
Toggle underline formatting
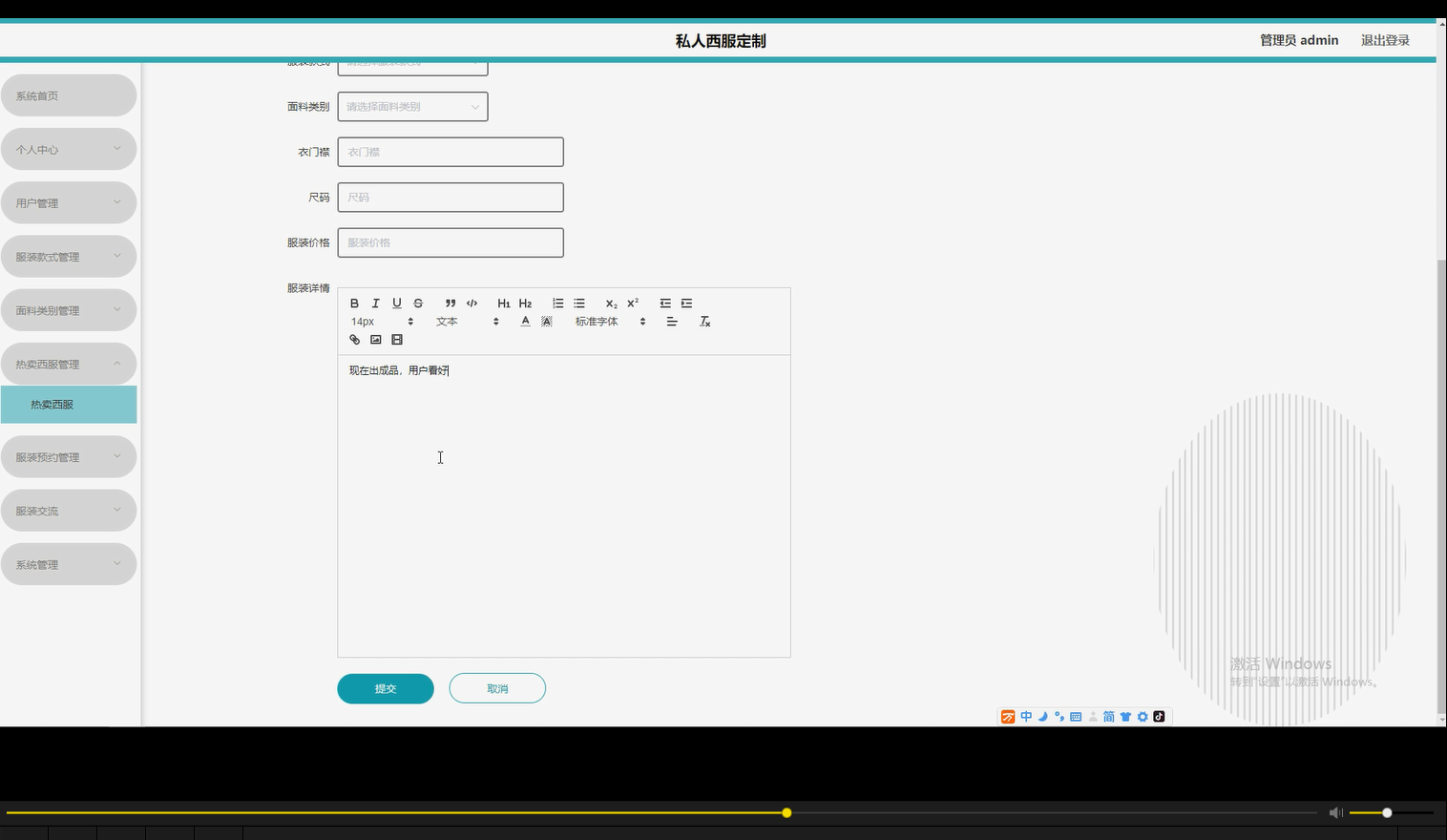[396, 303]
